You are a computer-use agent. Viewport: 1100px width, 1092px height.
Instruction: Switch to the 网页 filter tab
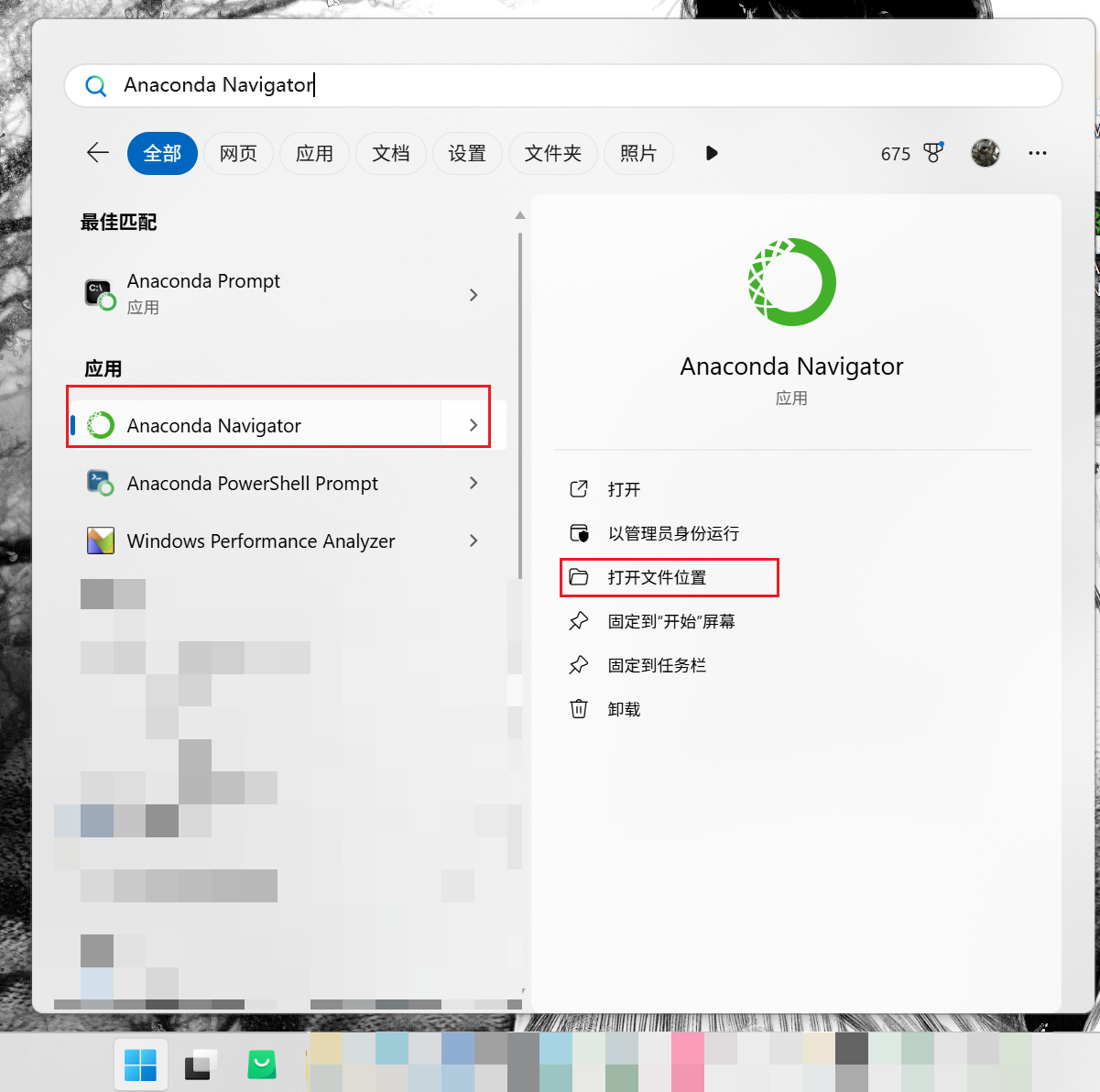(x=238, y=153)
